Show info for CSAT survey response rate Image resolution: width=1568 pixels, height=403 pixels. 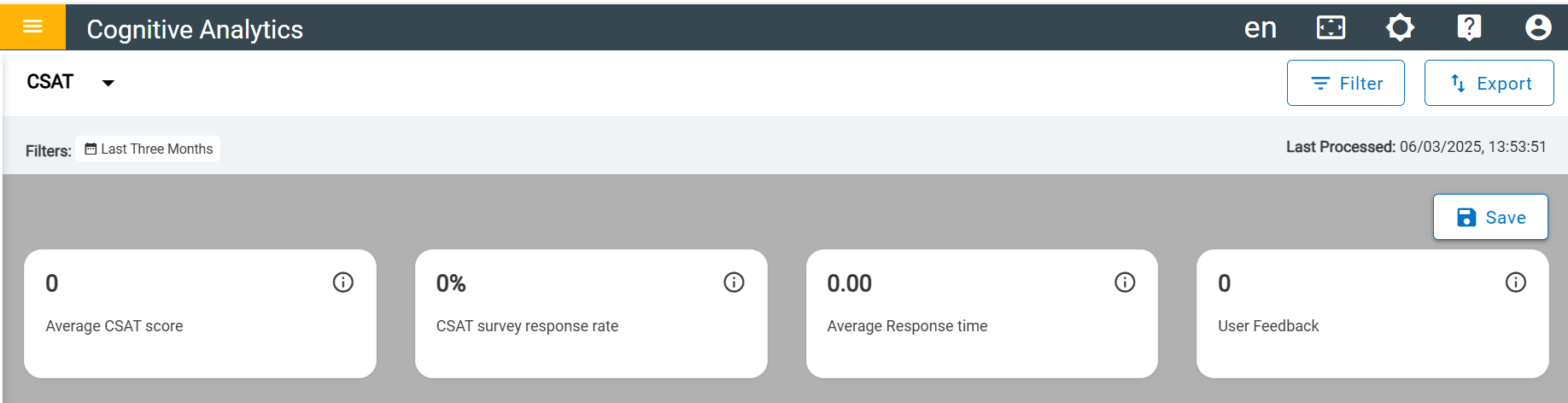[734, 283]
